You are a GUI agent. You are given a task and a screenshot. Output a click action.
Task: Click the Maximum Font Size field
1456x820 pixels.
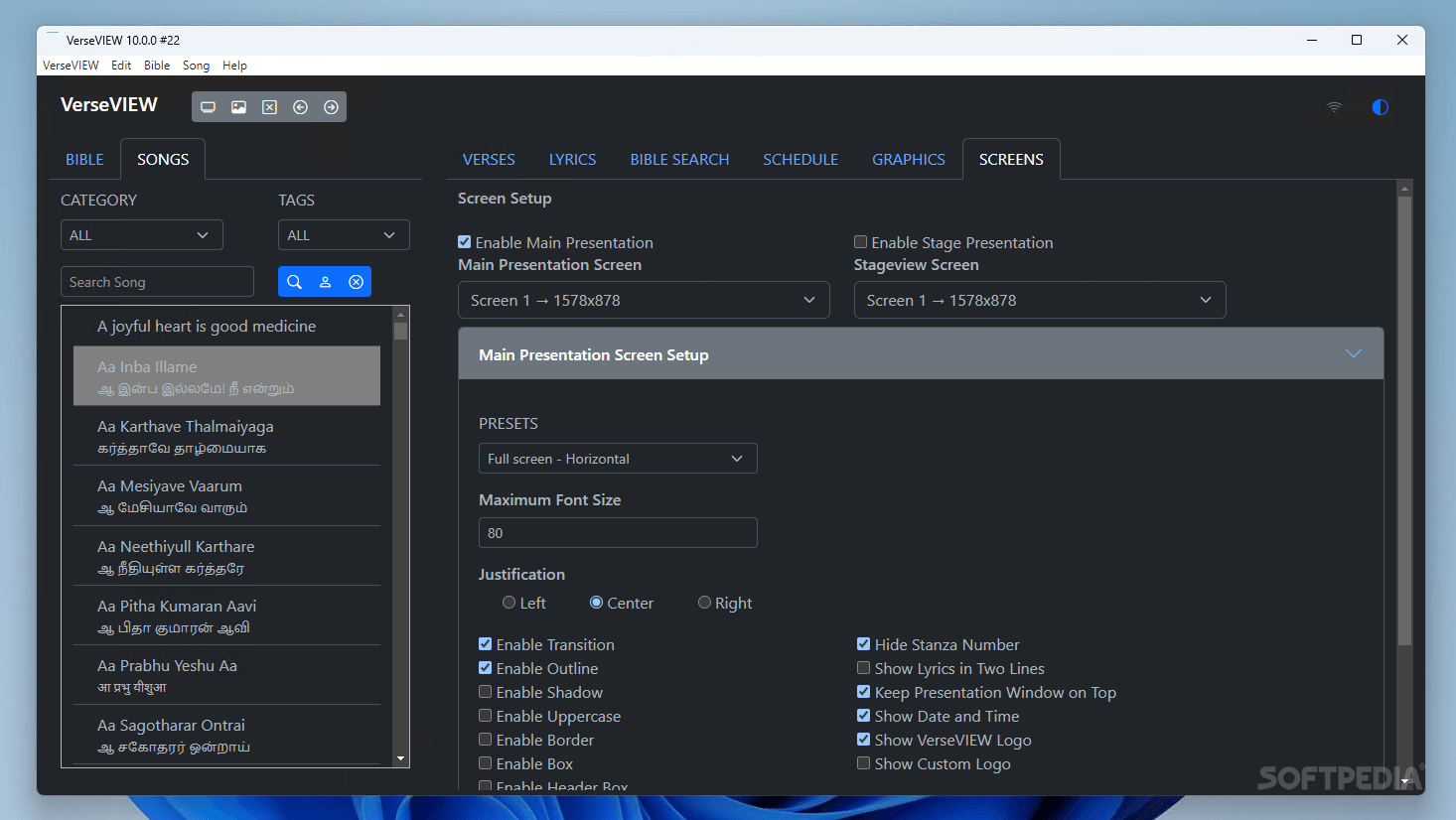pos(618,533)
